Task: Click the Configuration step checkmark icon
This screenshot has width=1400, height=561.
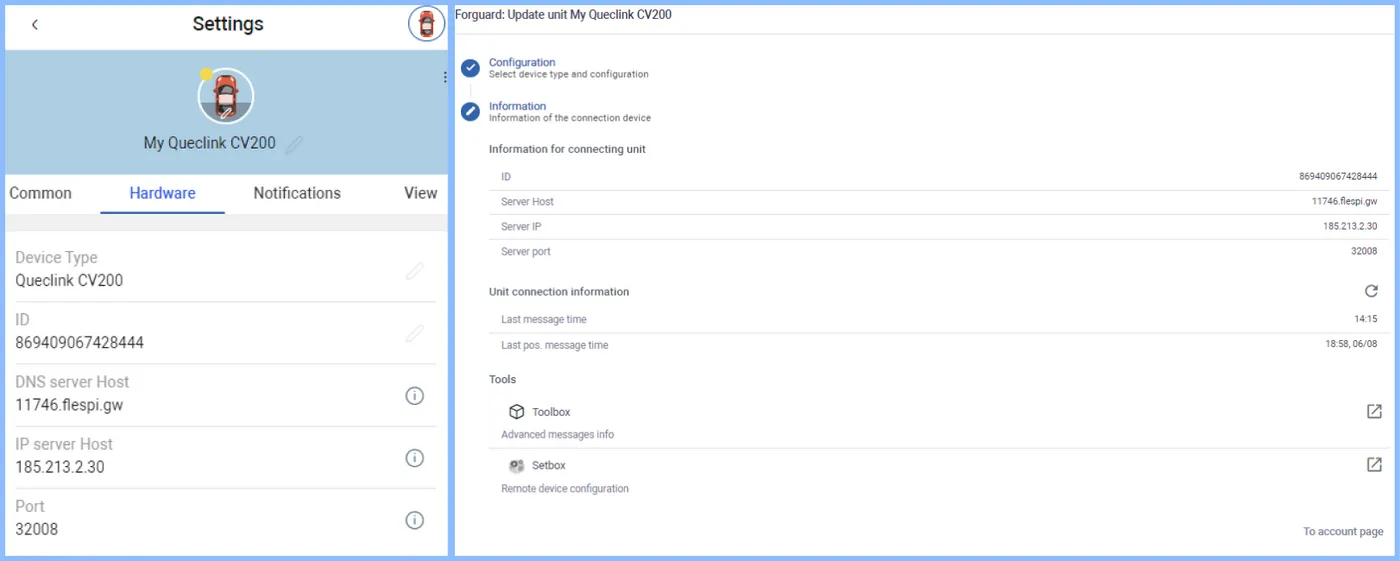Action: click(x=471, y=68)
